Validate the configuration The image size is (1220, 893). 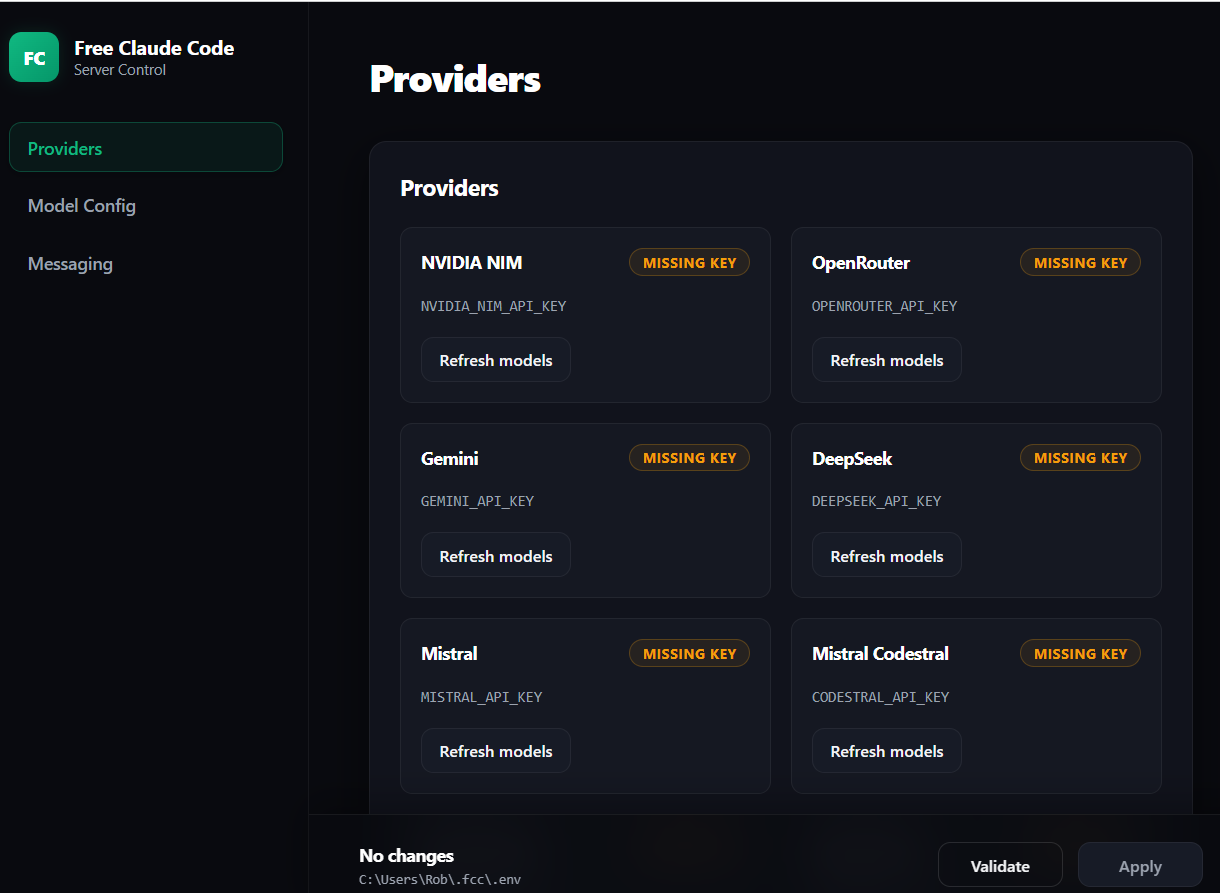1000,865
